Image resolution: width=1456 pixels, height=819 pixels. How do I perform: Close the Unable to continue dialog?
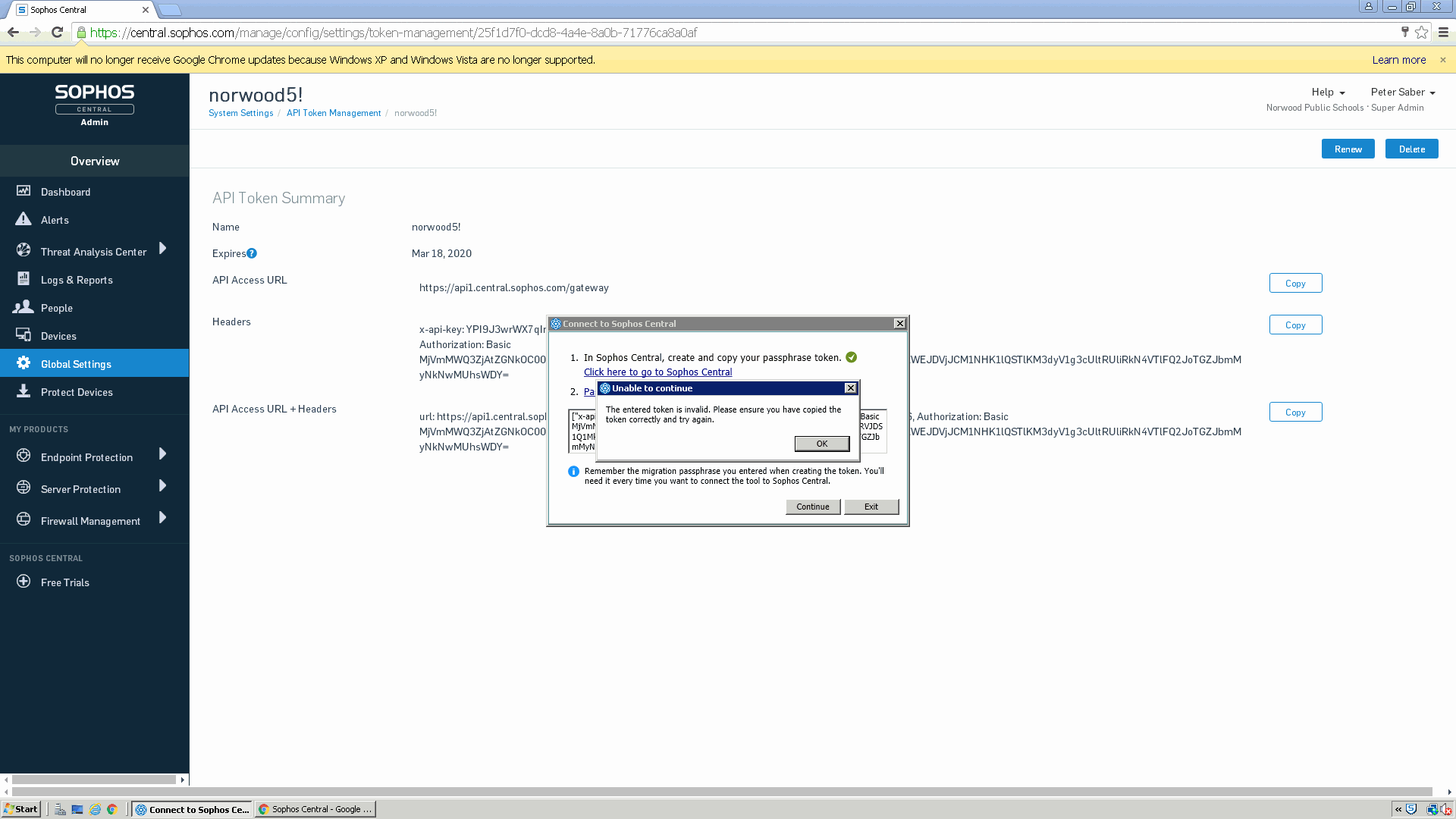coord(851,388)
